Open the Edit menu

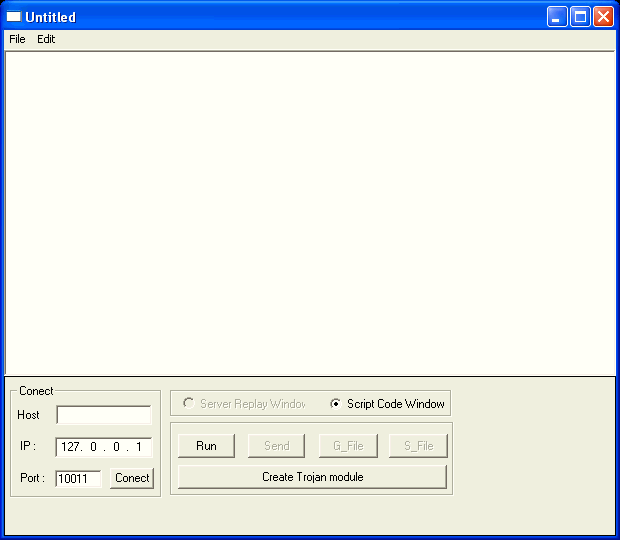tap(46, 40)
